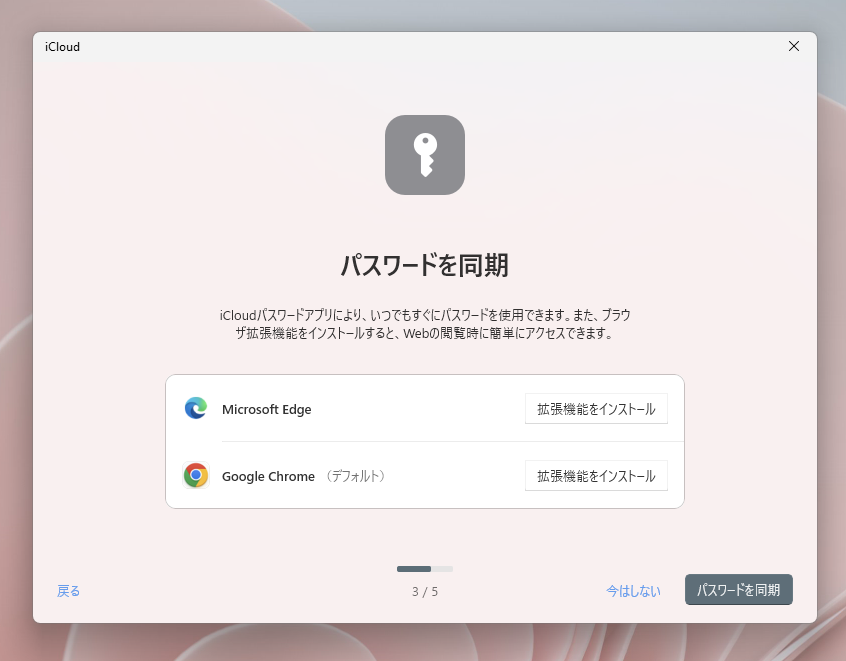The width and height of the screenshot is (846, 661).
Task: Click the password key icon
Action: 425,155
